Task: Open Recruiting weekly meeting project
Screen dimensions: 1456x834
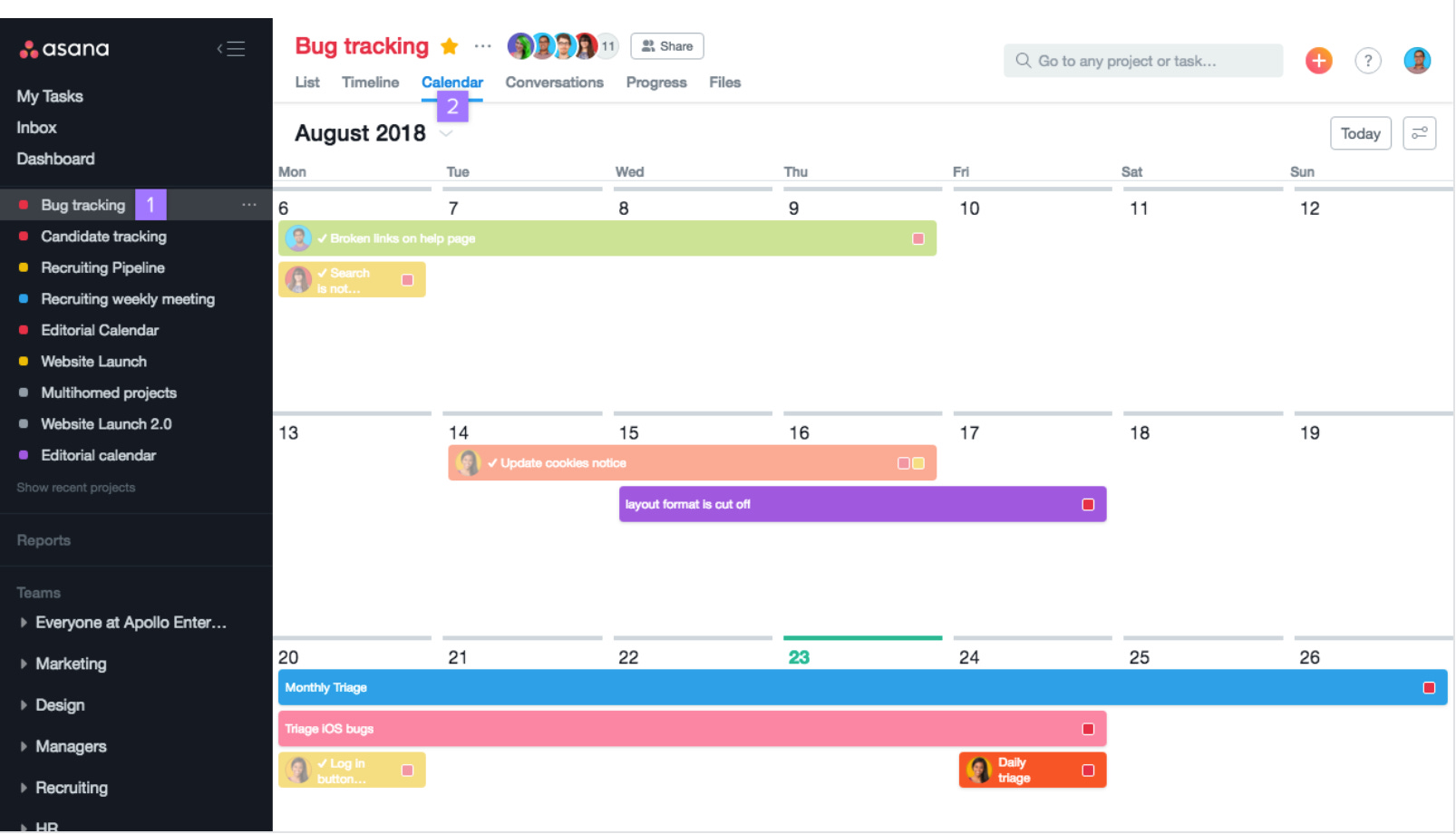Action: tap(128, 299)
